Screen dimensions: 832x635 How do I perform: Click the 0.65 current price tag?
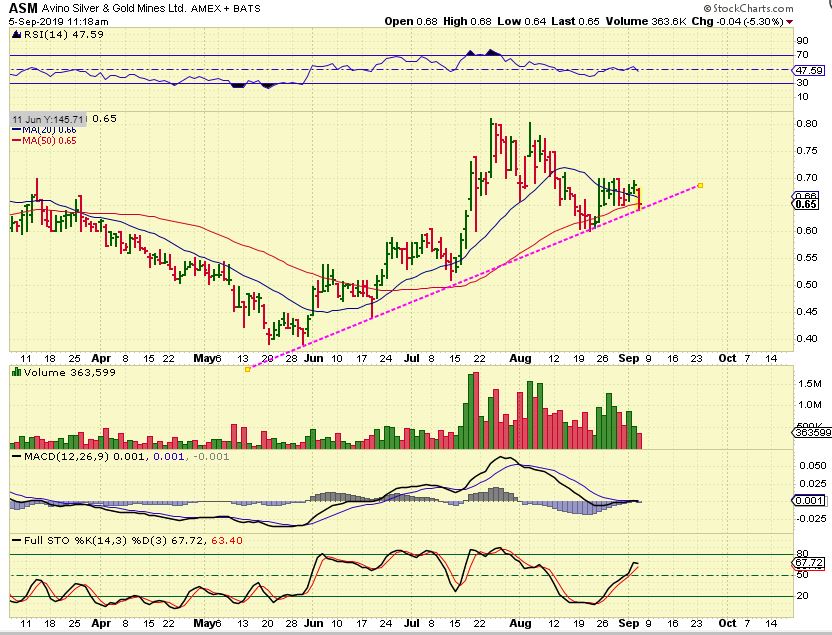pos(807,204)
